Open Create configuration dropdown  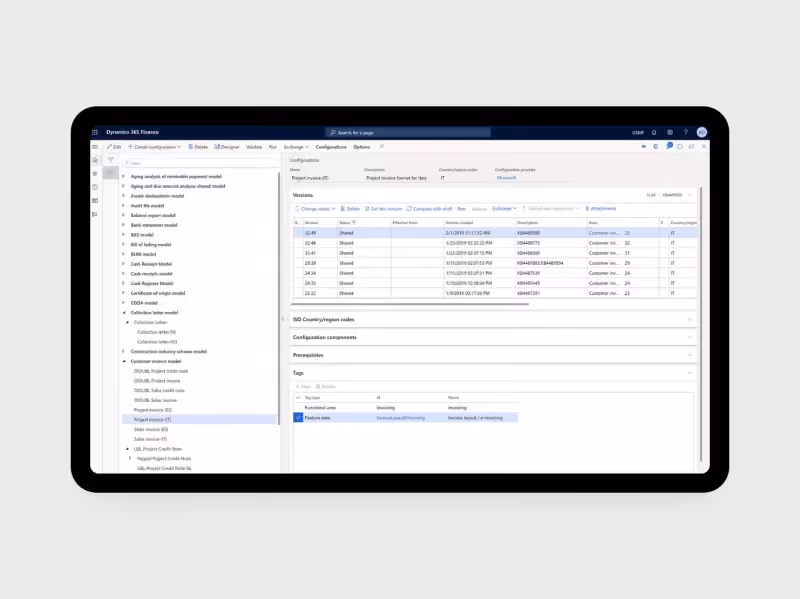click(155, 147)
